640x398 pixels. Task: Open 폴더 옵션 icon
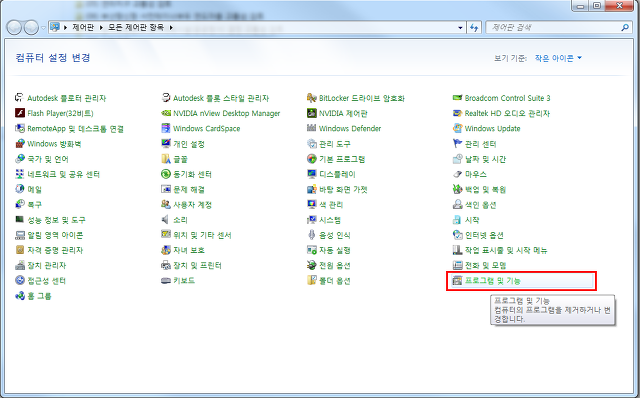tap(311, 280)
